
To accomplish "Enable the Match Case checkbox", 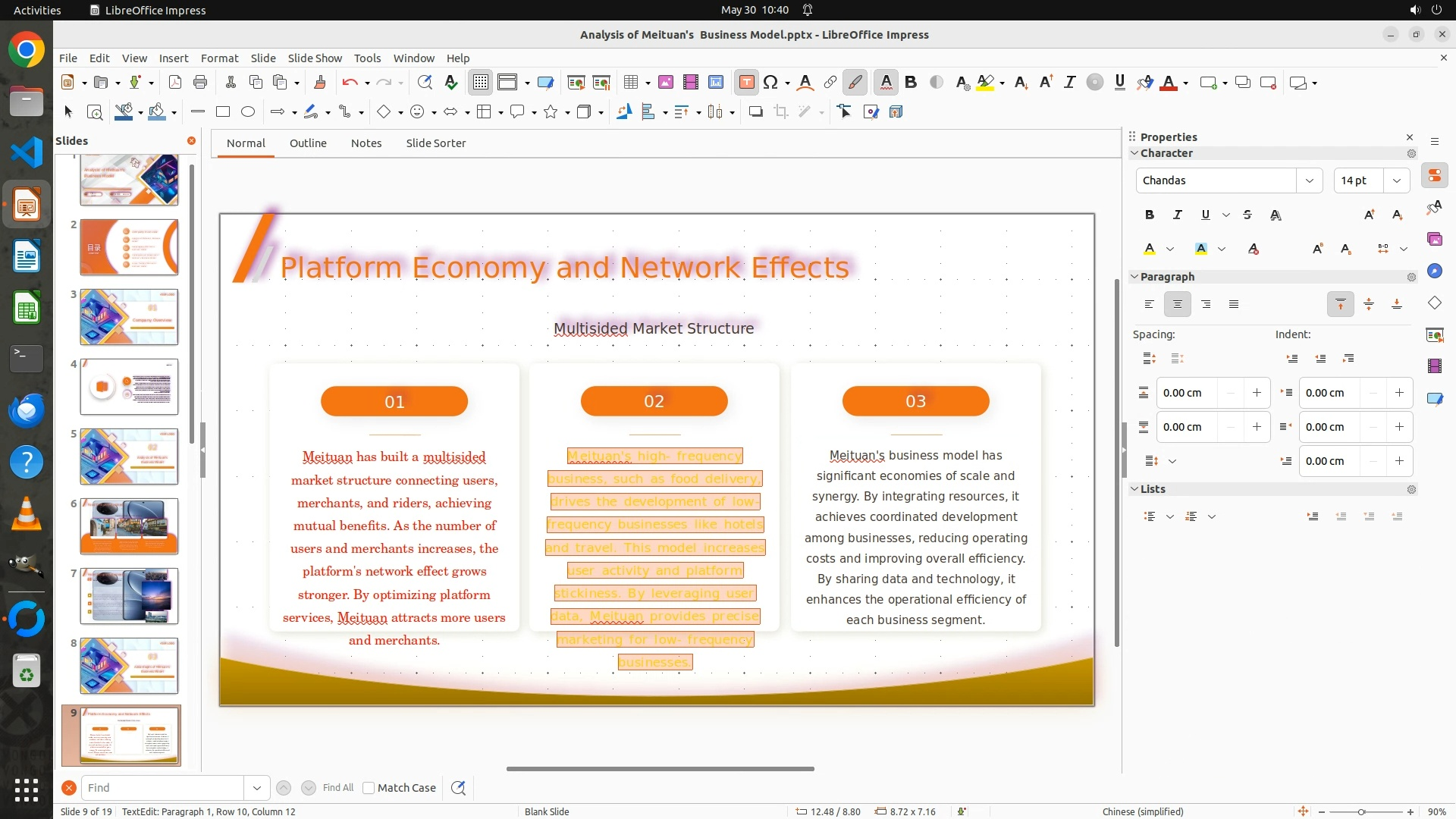I will (369, 788).
